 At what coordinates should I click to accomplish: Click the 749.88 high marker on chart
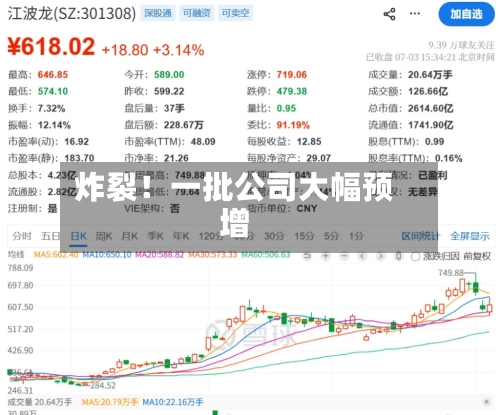click(451, 273)
